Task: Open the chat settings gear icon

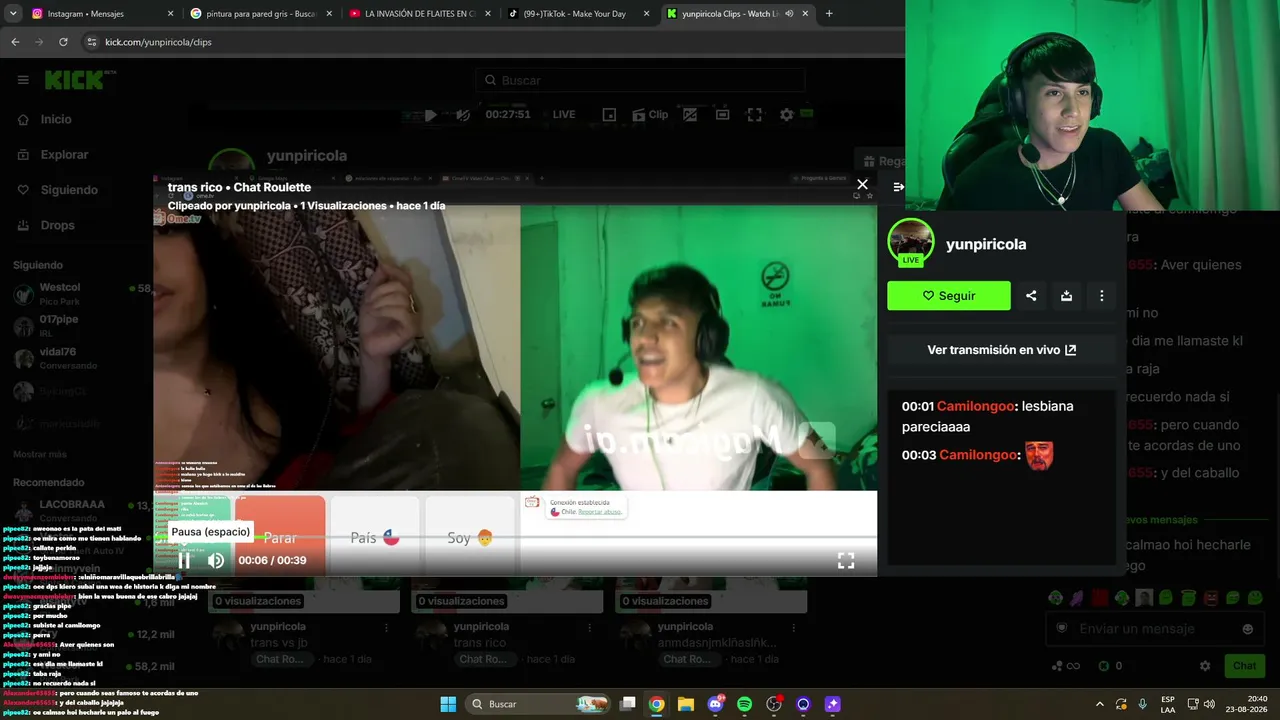Action: point(1205,666)
